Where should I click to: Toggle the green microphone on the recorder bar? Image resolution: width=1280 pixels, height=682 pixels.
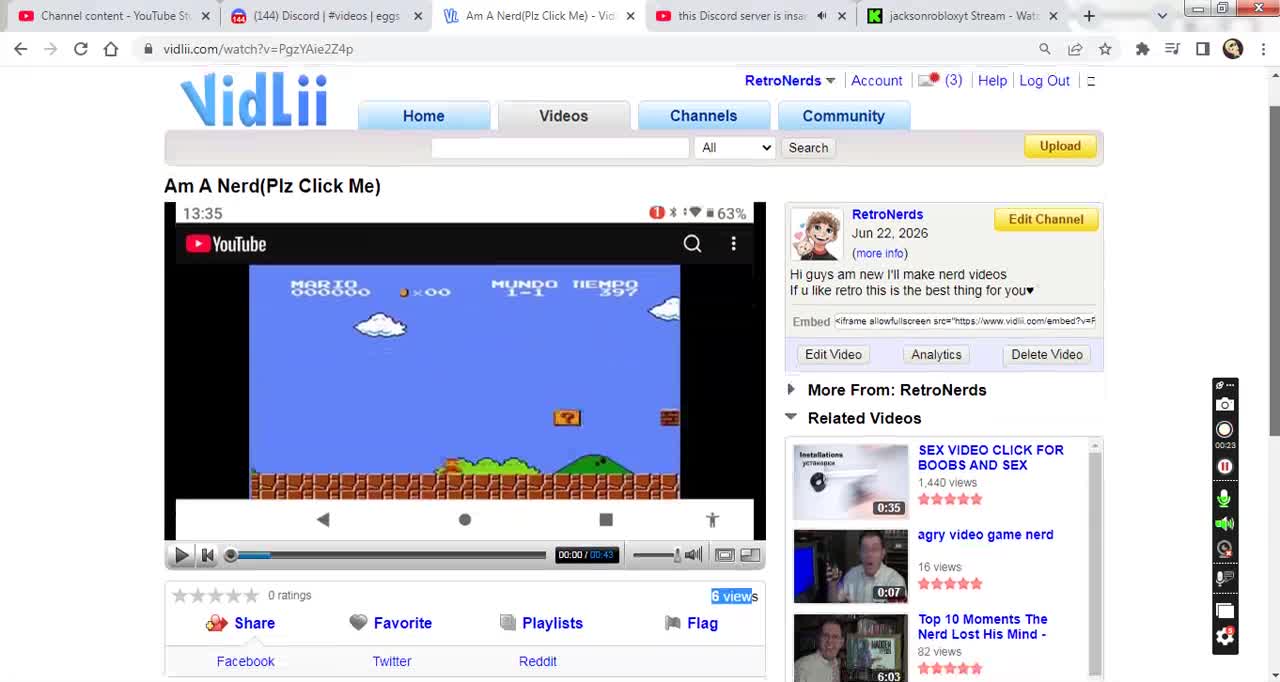coord(1225,499)
